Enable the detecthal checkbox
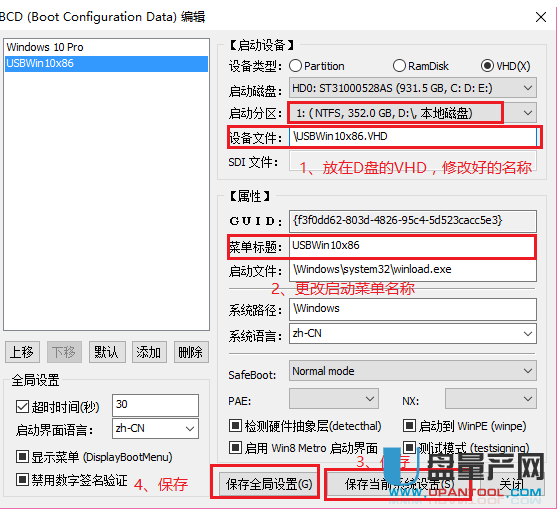This screenshot has height=509, width=557. point(235,425)
